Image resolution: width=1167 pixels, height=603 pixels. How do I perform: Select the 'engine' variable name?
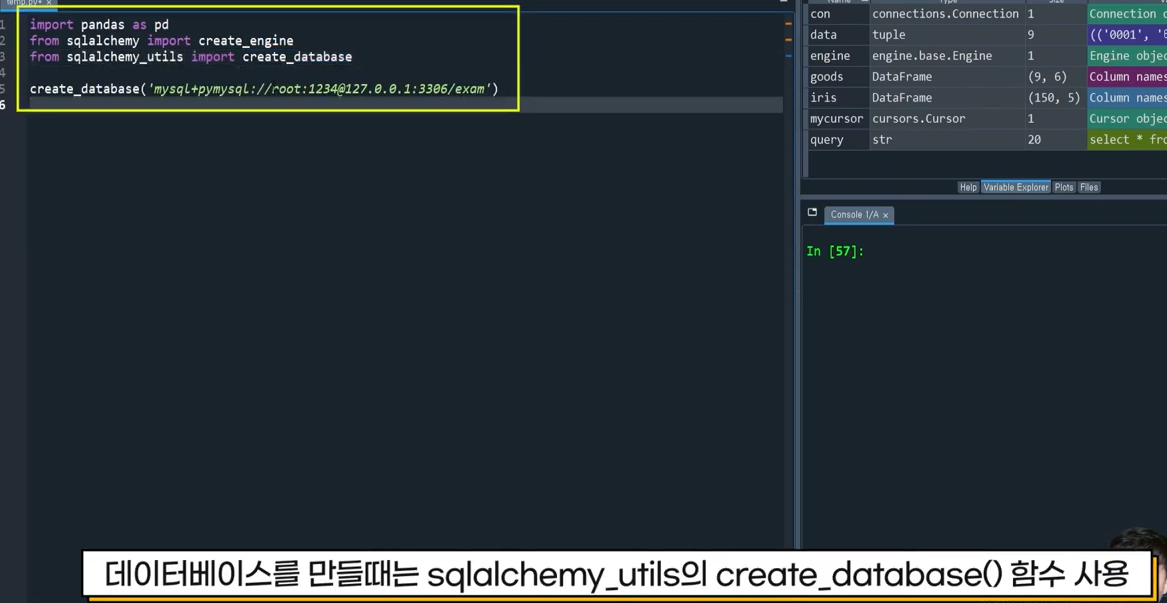830,56
